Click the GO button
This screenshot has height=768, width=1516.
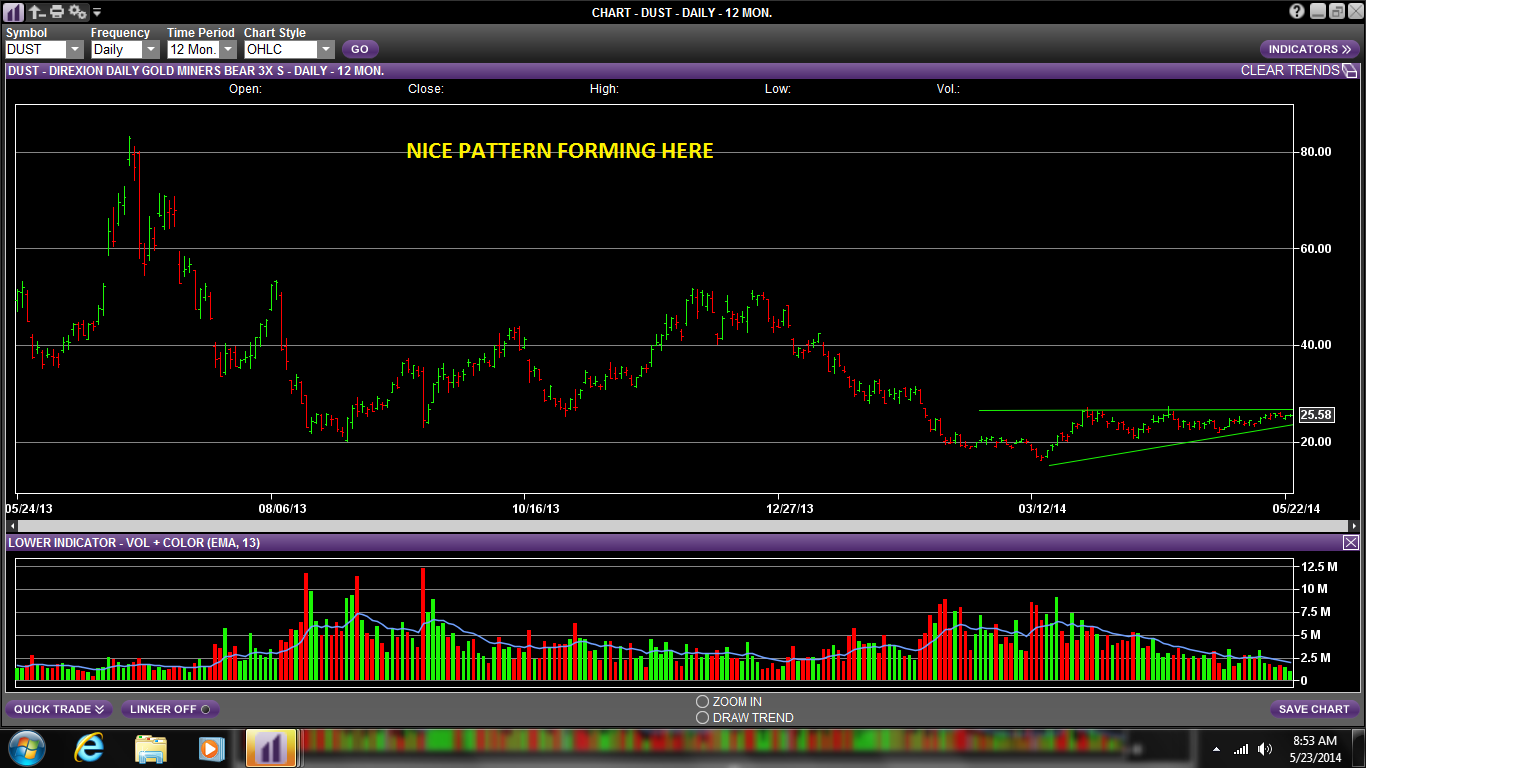(x=360, y=49)
